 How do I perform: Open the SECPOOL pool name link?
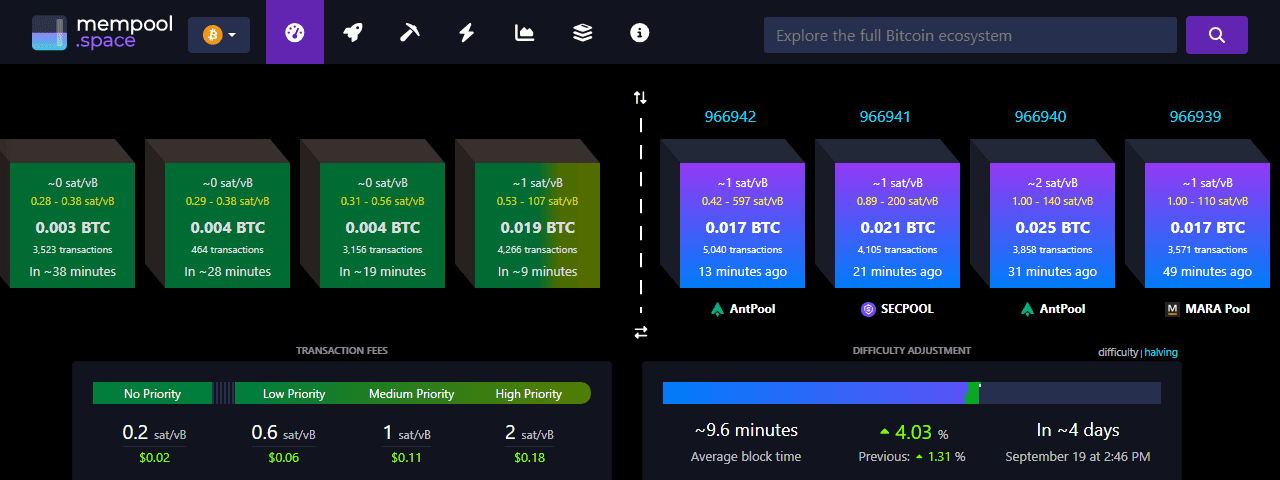(907, 309)
